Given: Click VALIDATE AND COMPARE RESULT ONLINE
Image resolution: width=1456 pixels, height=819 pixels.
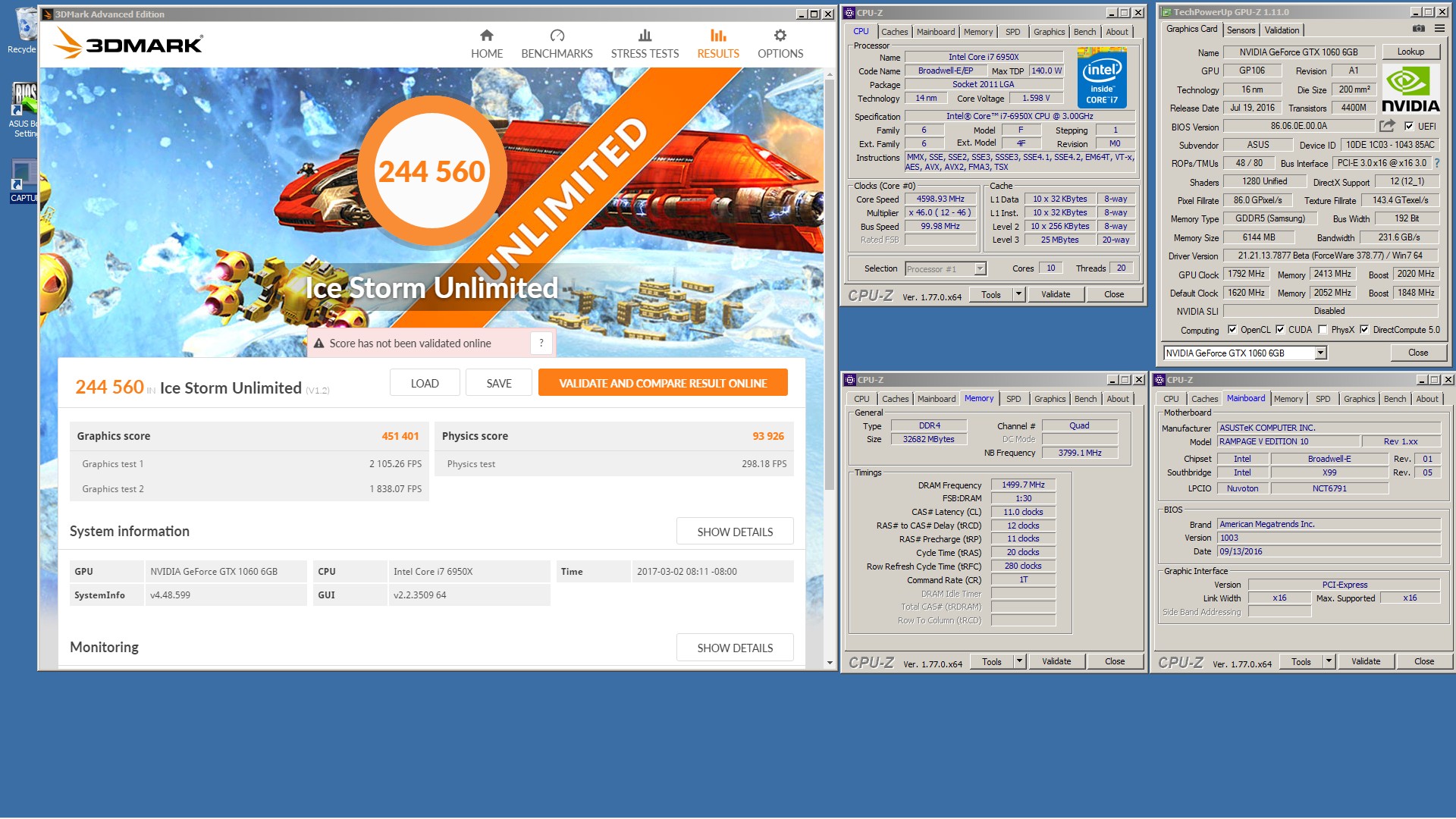Looking at the screenshot, I should click(663, 383).
